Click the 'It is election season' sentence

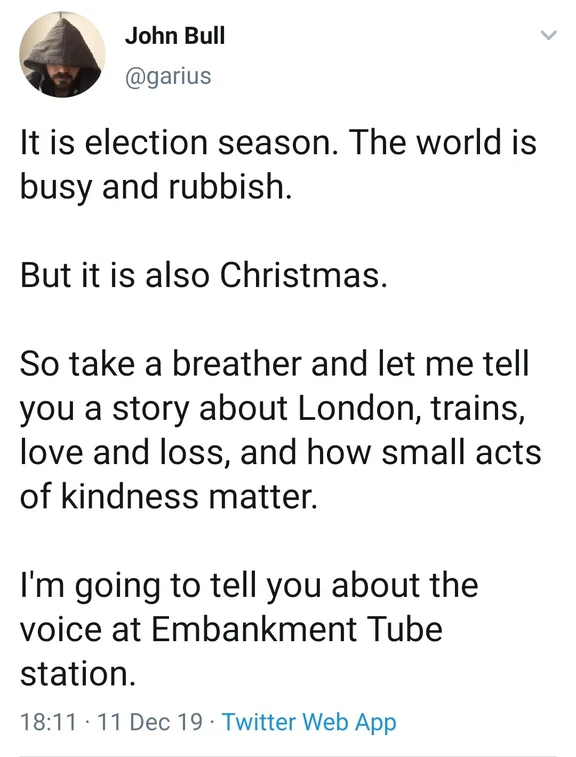(178, 143)
